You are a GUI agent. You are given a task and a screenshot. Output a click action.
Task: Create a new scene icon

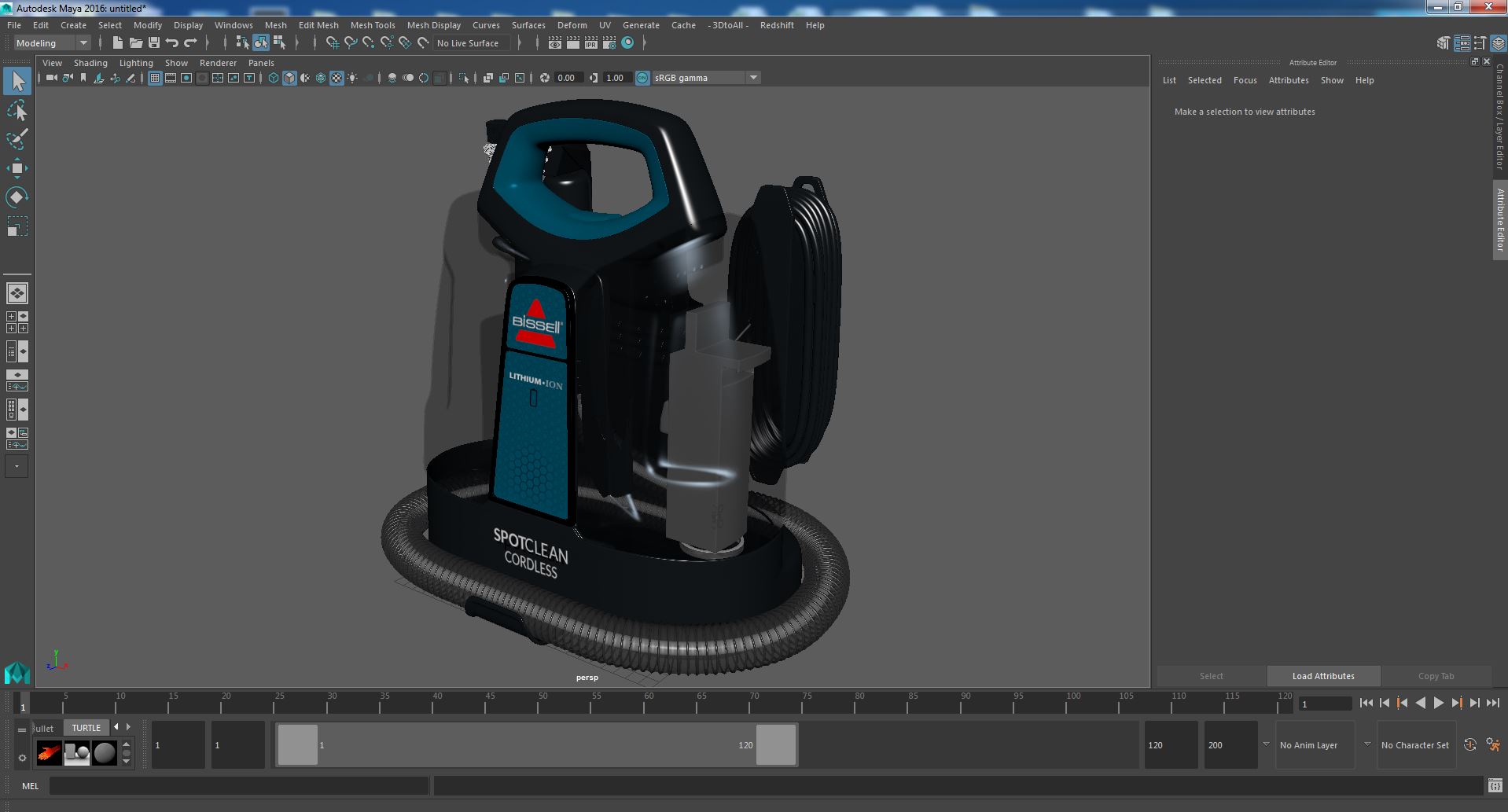[117, 43]
